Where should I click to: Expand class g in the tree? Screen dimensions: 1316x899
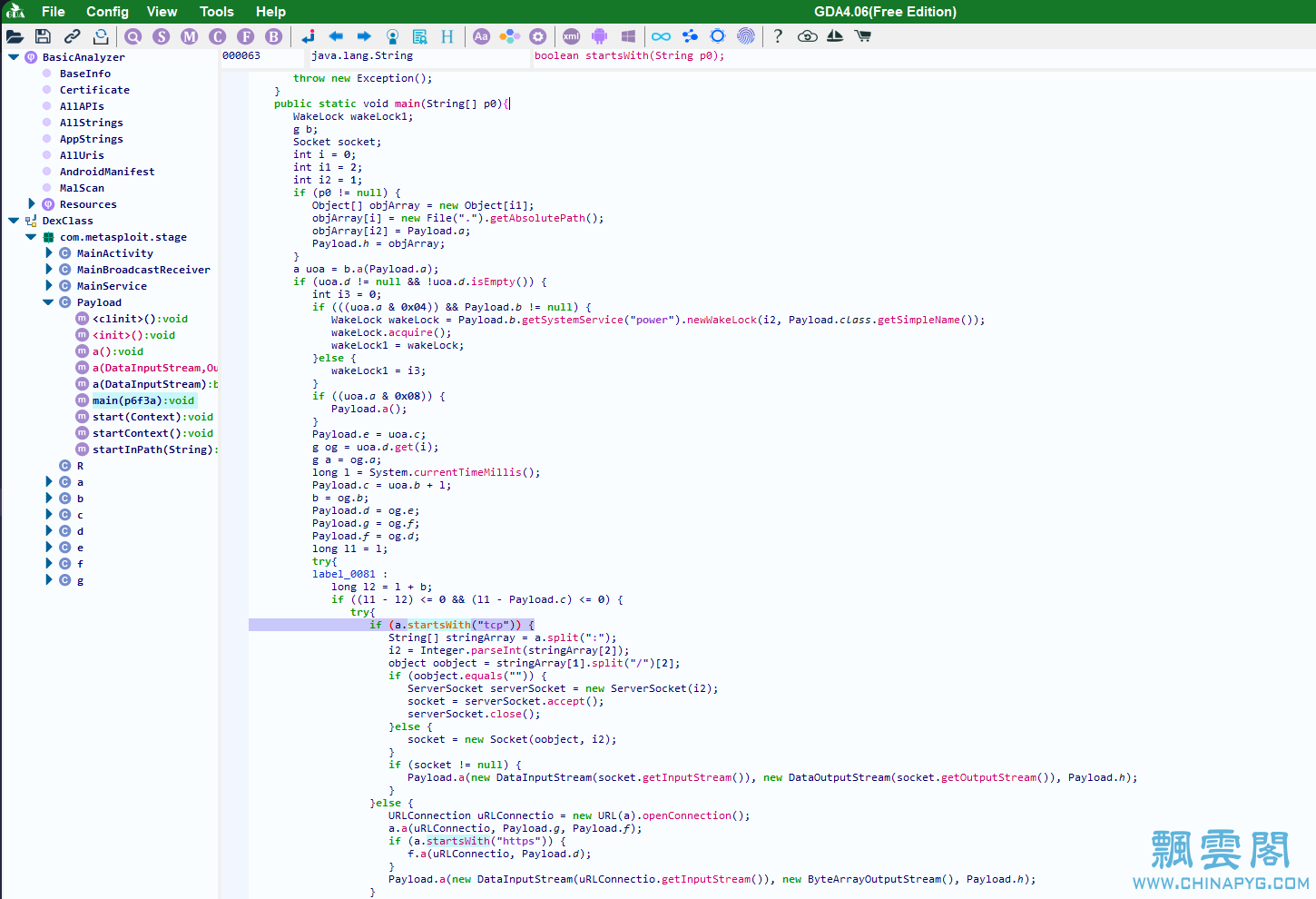click(x=49, y=580)
